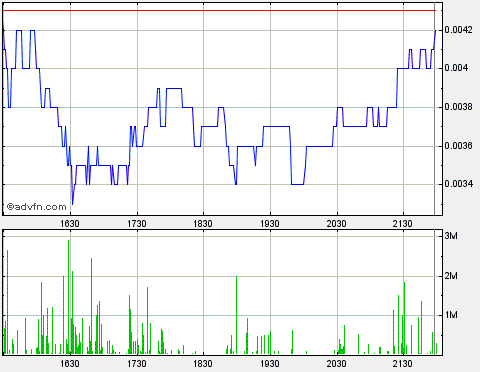Click the red horizontal reference line
The height and width of the screenshot is (372, 480).
(x=219, y=11)
